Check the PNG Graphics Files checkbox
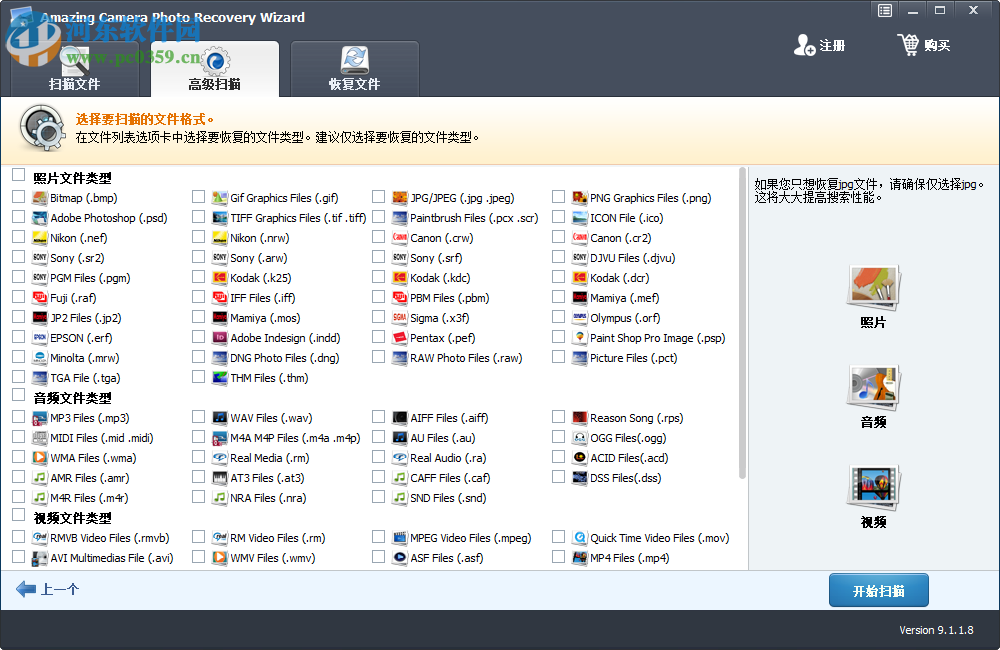The image size is (1000, 650). tap(558, 197)
